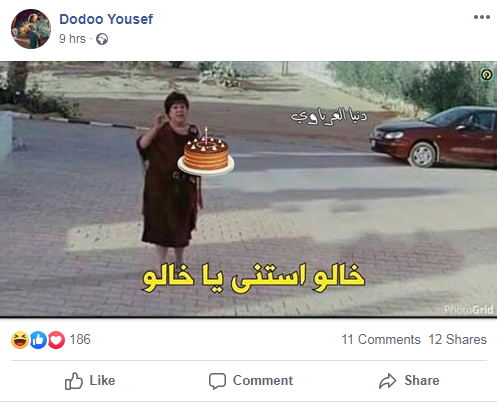Click the small round badge in the image corner
The height and width of the screenshot is (405, 497).
[487, 75]
